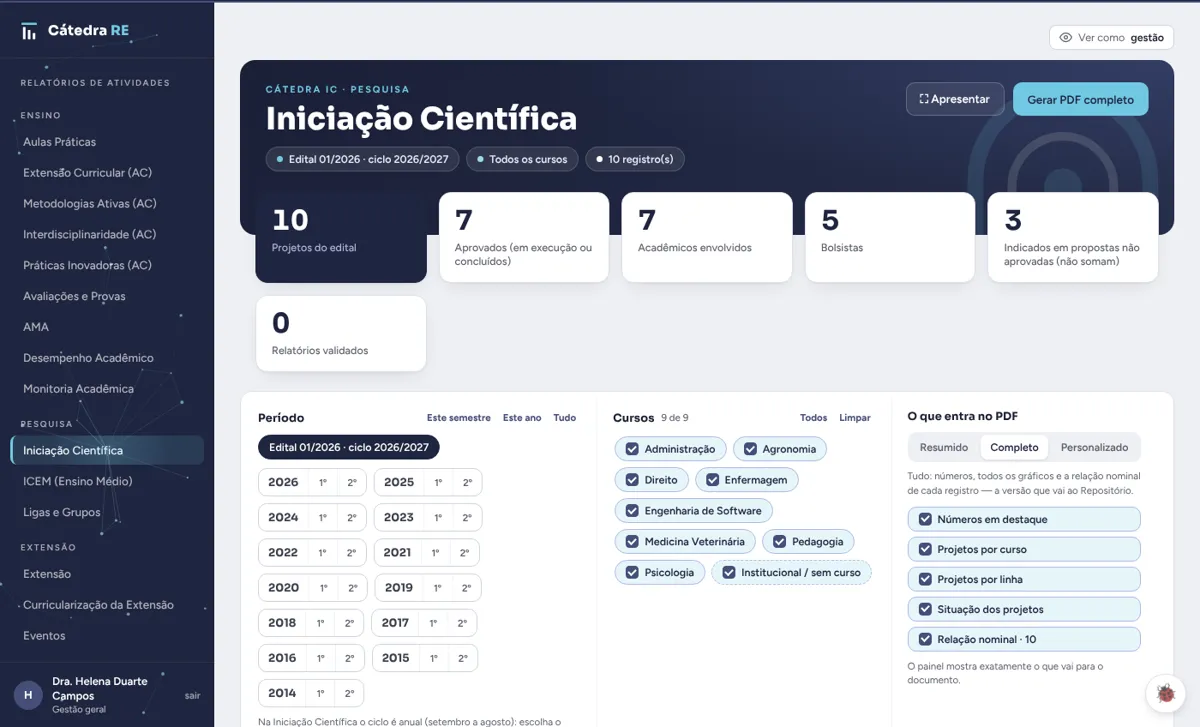Click Ver como gestão button
Viewport: 1200px width, 727px height.
coord(1111,37)
